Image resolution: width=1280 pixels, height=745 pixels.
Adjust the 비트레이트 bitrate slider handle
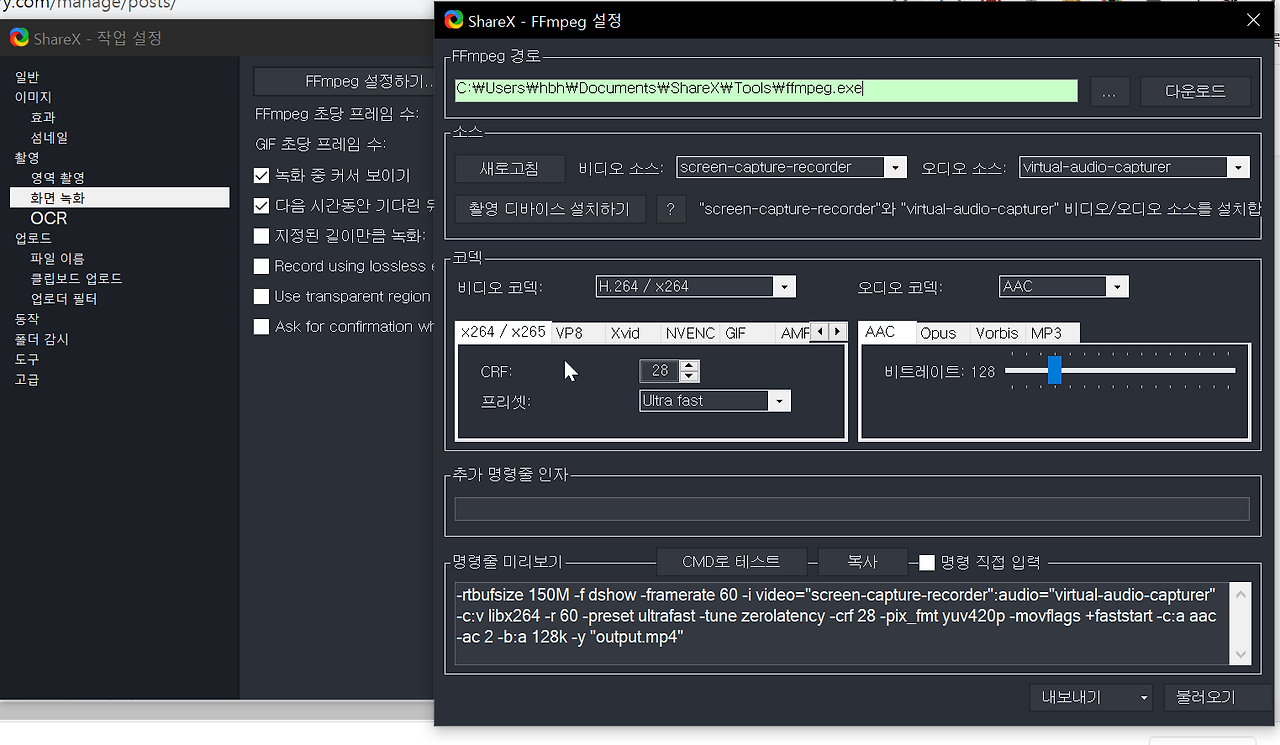(1054, 370)
